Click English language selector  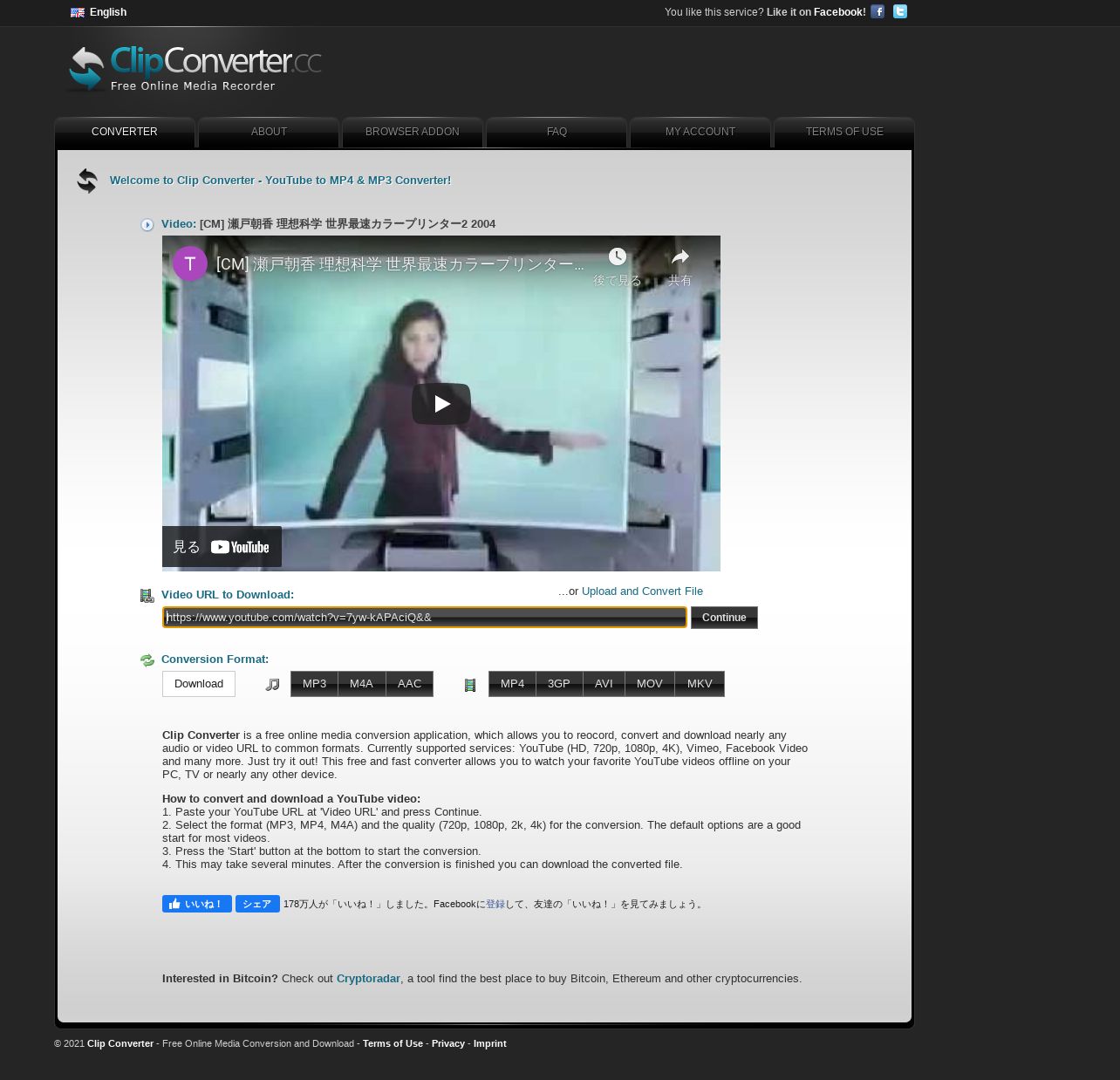108,12
